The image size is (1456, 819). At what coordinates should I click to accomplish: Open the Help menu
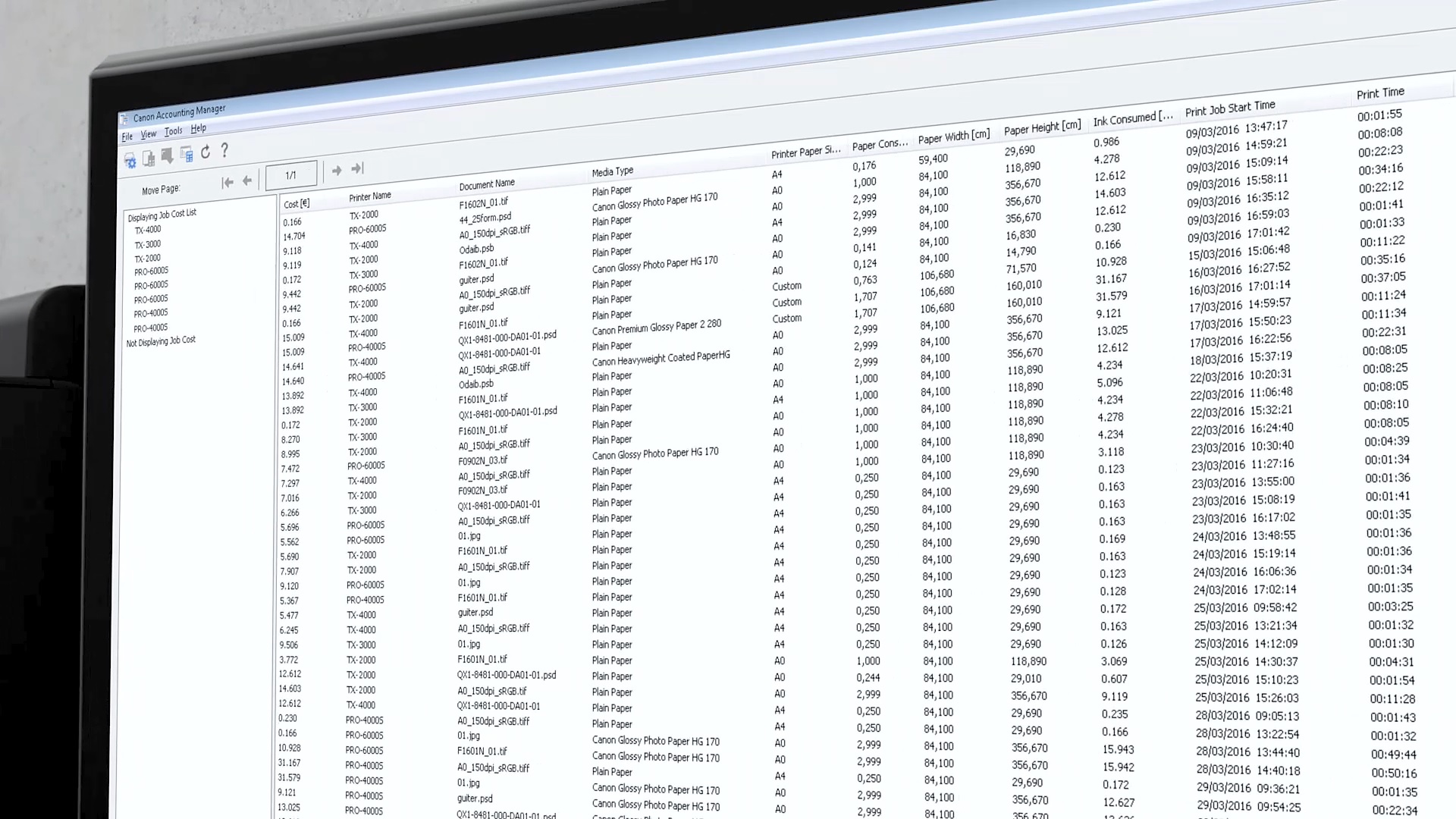click(x=199, y=129)
